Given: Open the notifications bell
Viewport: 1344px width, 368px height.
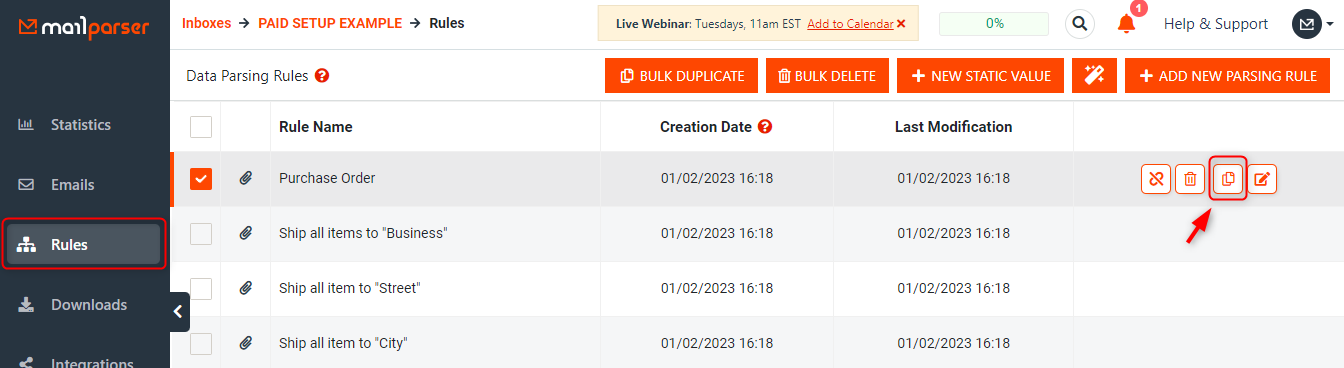Looking at the screenshot, I should pos(1127,24).
